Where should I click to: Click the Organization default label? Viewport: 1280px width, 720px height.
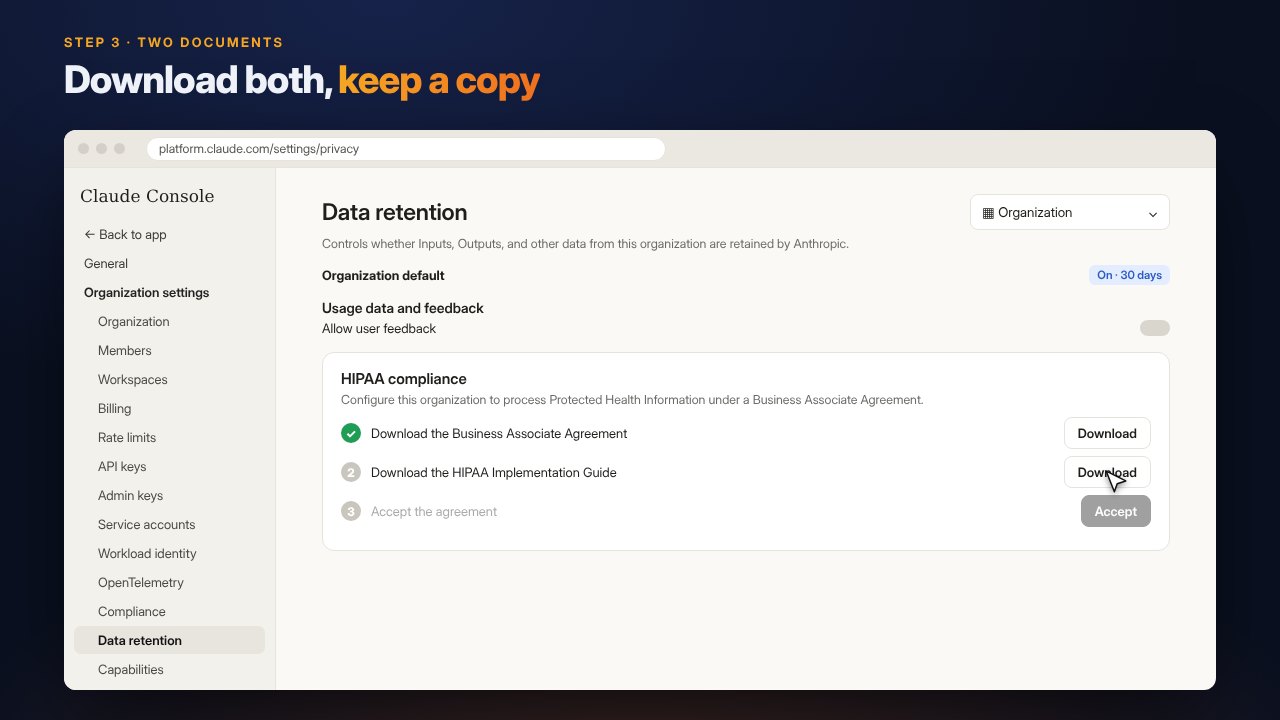383,275
